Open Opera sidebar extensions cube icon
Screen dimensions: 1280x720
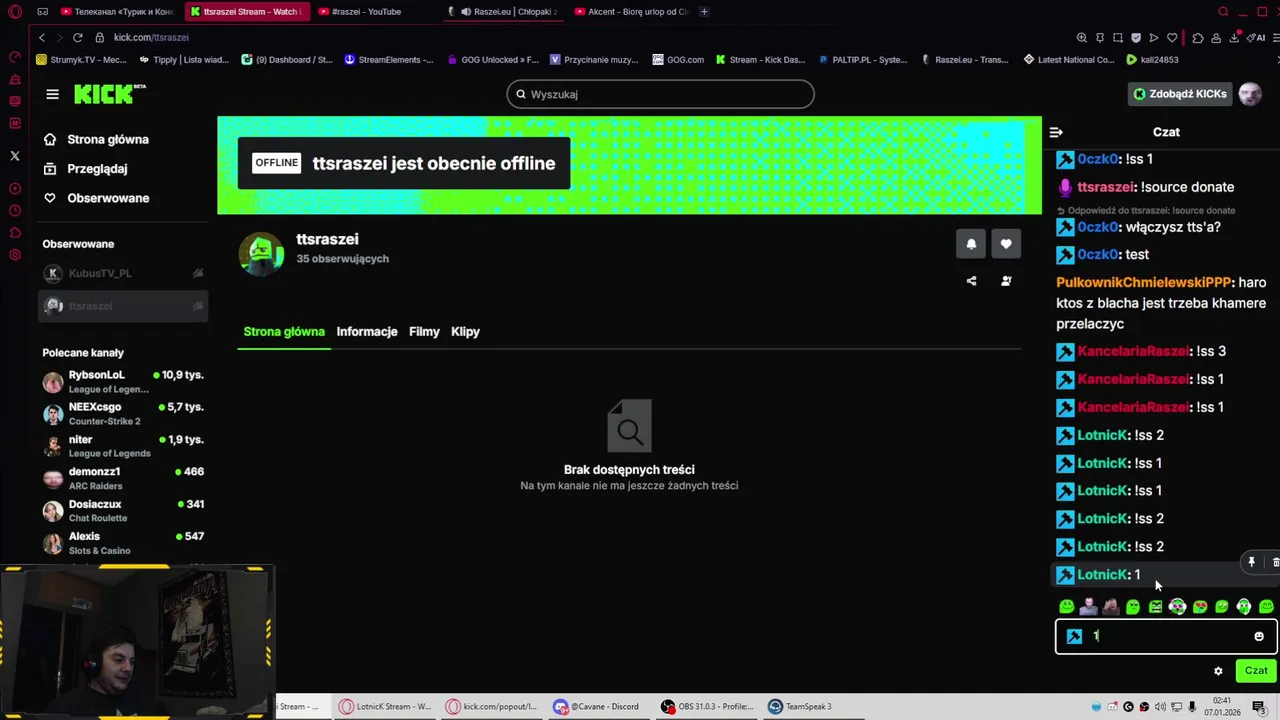point(15,233)
